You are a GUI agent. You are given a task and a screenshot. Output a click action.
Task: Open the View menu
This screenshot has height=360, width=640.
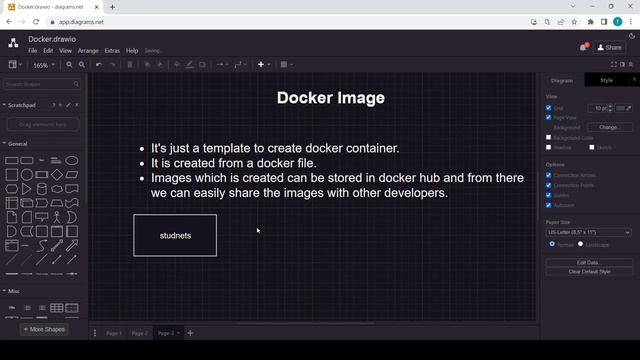pos(65,51)
